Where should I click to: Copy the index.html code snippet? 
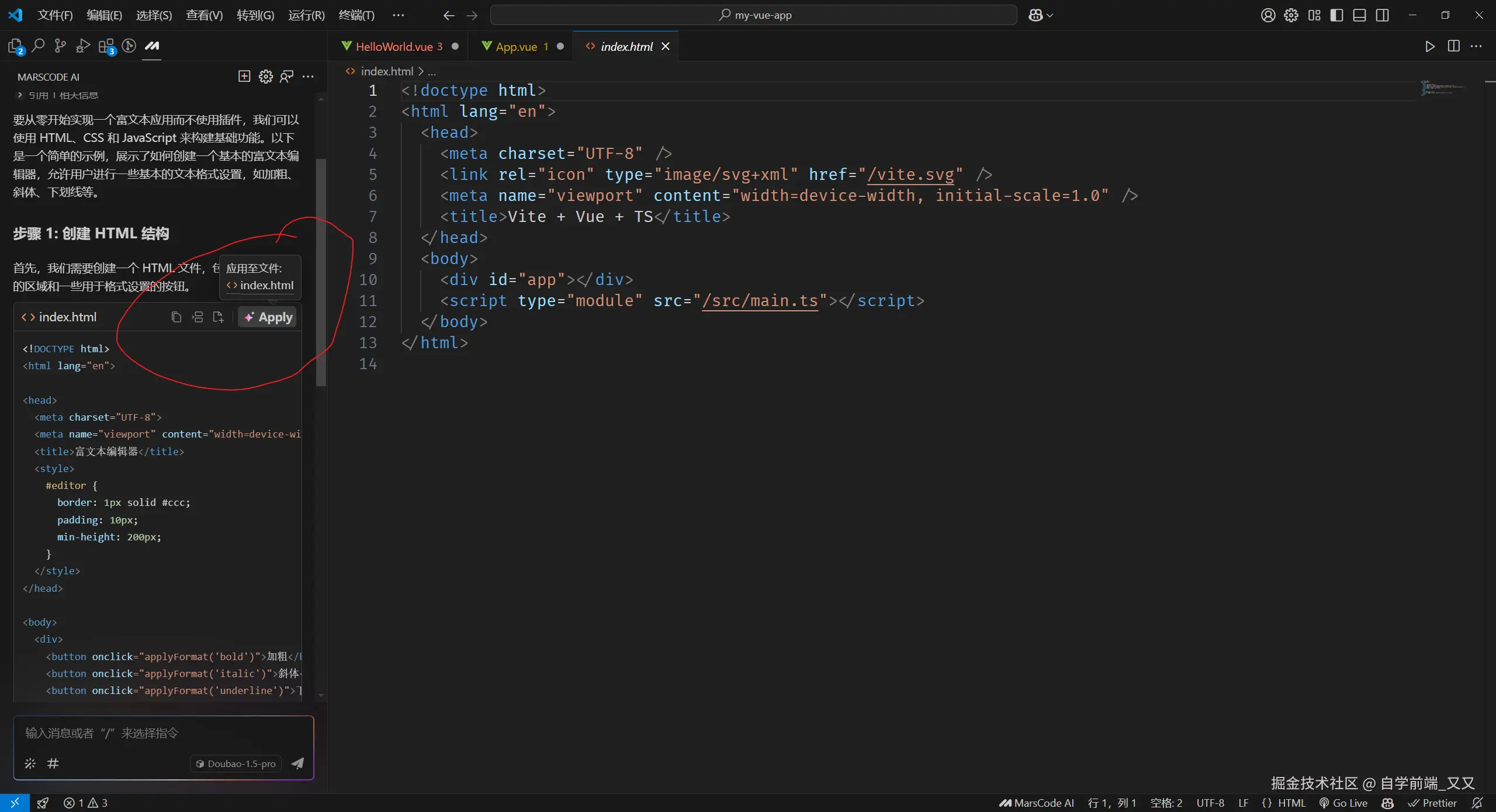tap(176, 317)
